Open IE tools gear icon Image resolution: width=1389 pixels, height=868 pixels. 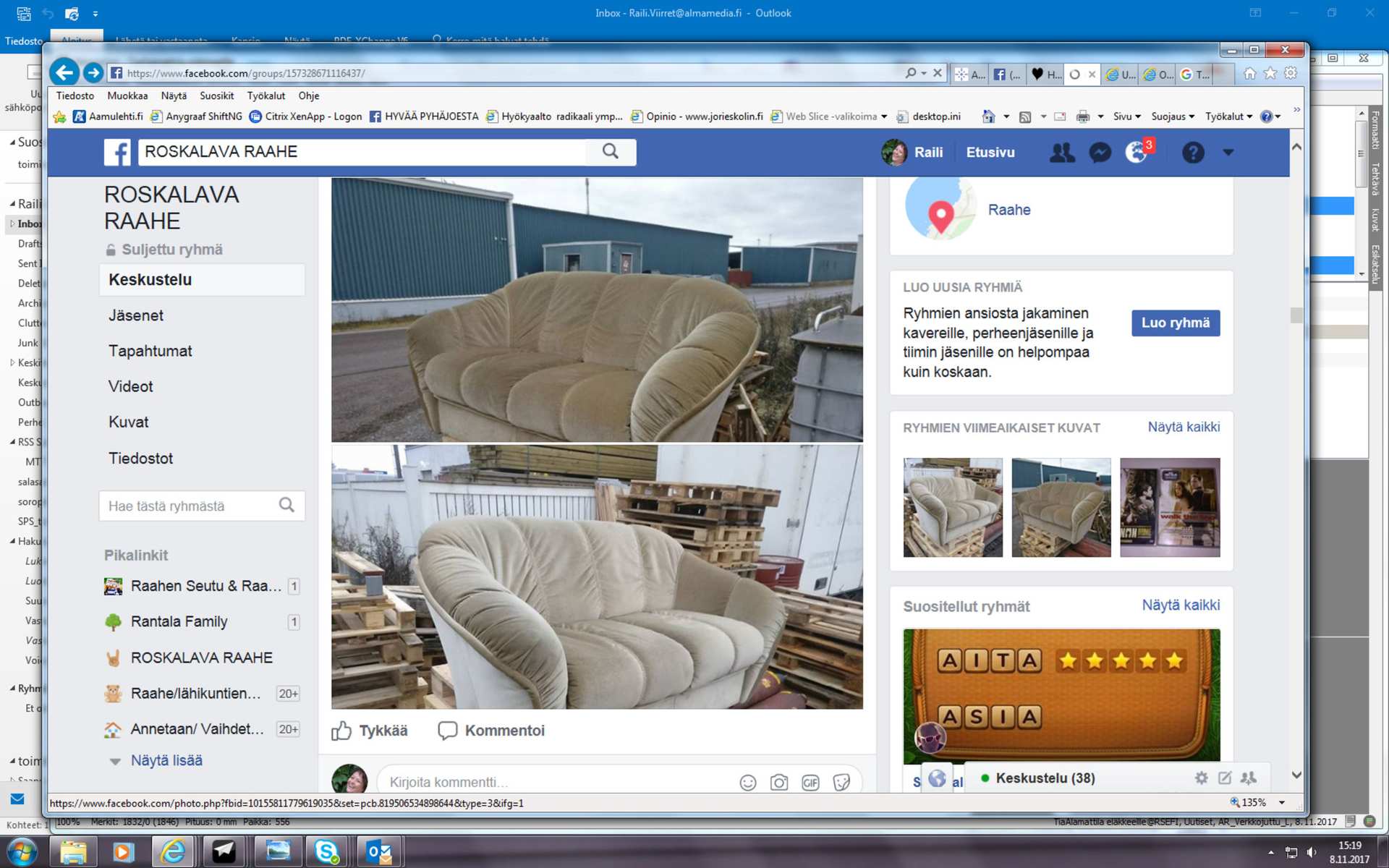(x=1291, y=73)
